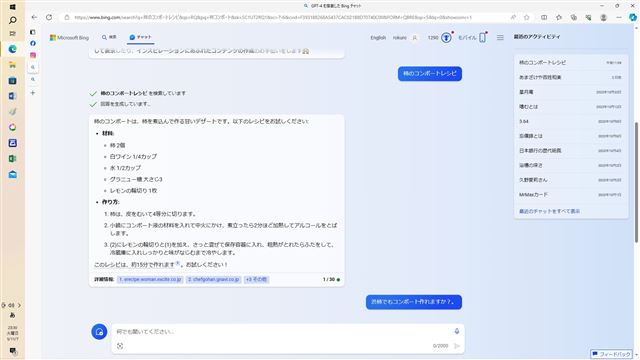Open source link 1 erecipe.woman.excite.co.jp
The width and height of the screenshot is (640, 360).
pos(150,280)
